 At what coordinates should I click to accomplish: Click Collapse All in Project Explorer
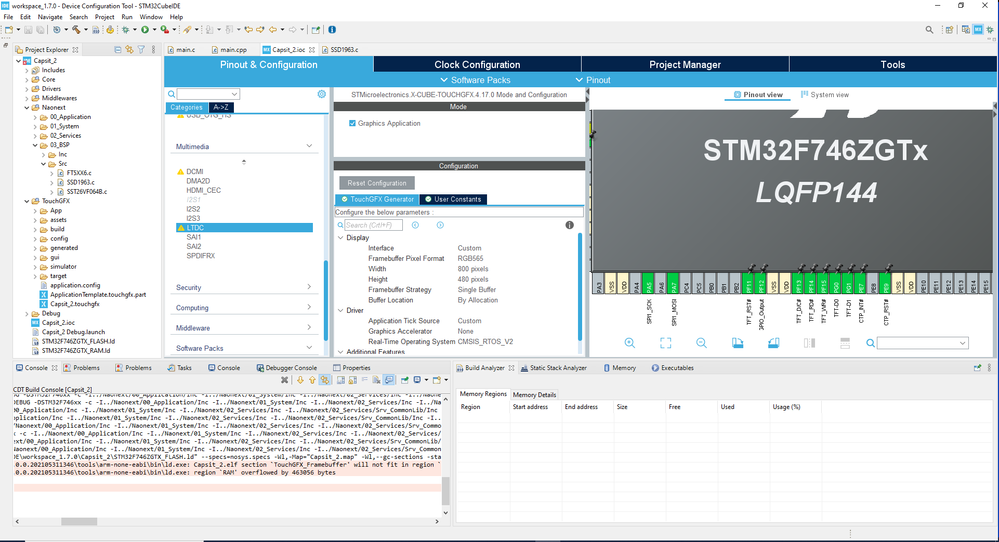click(118, 49)
